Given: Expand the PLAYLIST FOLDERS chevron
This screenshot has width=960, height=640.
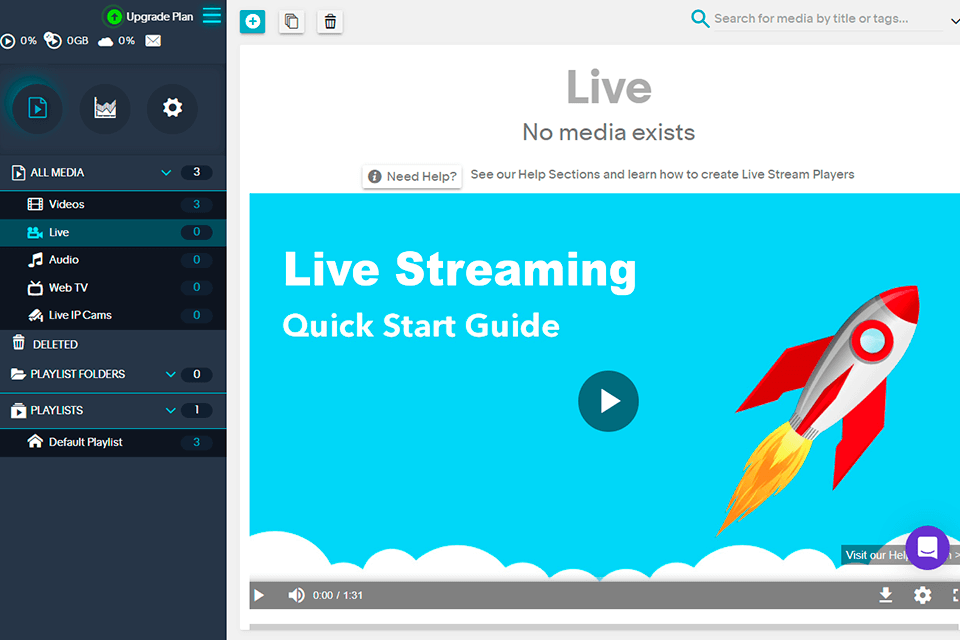Looking at the screenshot, I should point(171,374).
